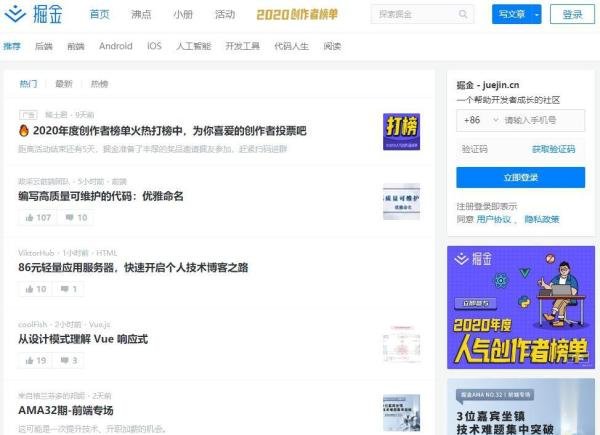Viewport: 600px width, 435px height.
Task: Click 获取验证码 link
Action: pyautogui.click(x=554, y=149)
